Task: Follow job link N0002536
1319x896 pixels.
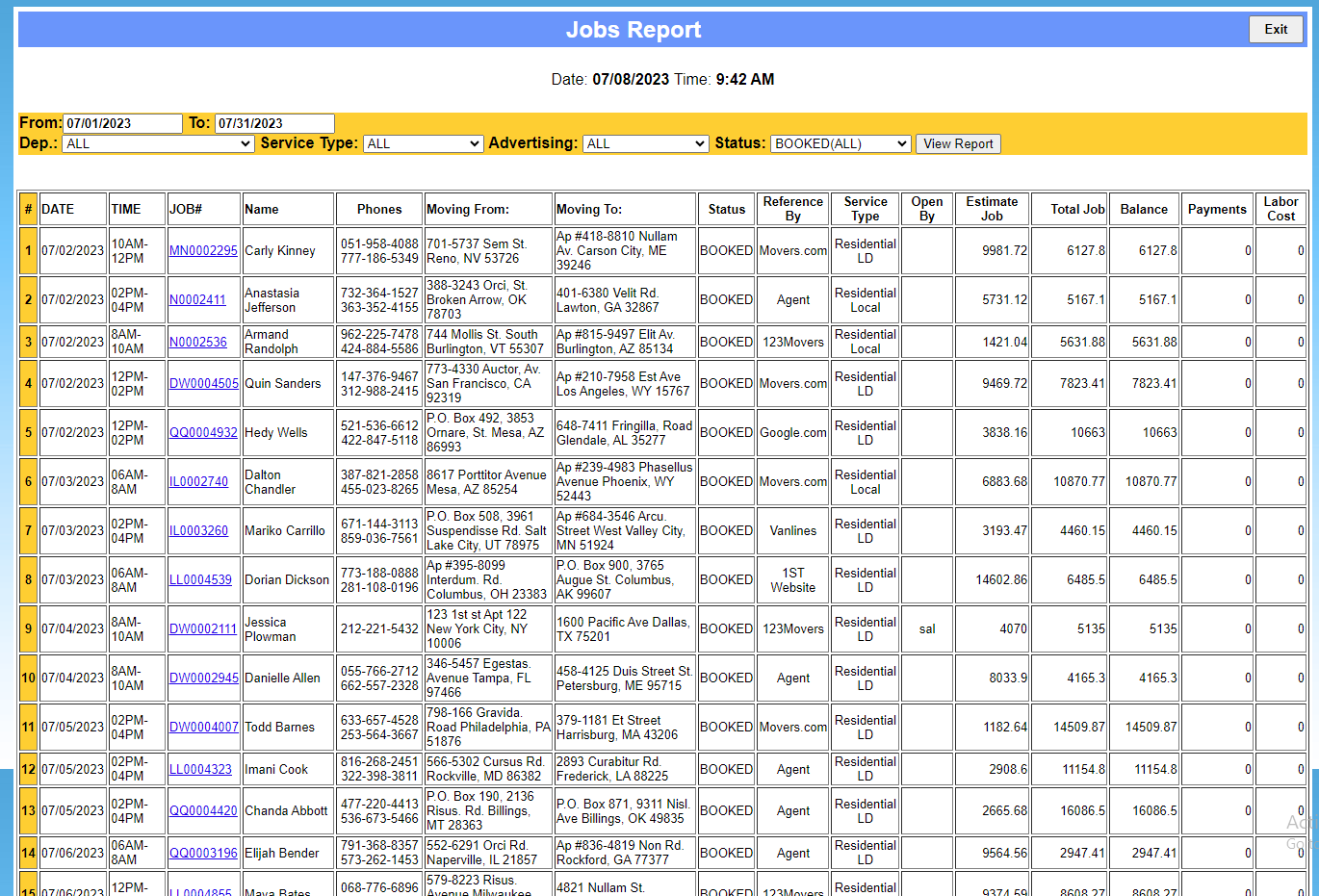Action: 198,342
